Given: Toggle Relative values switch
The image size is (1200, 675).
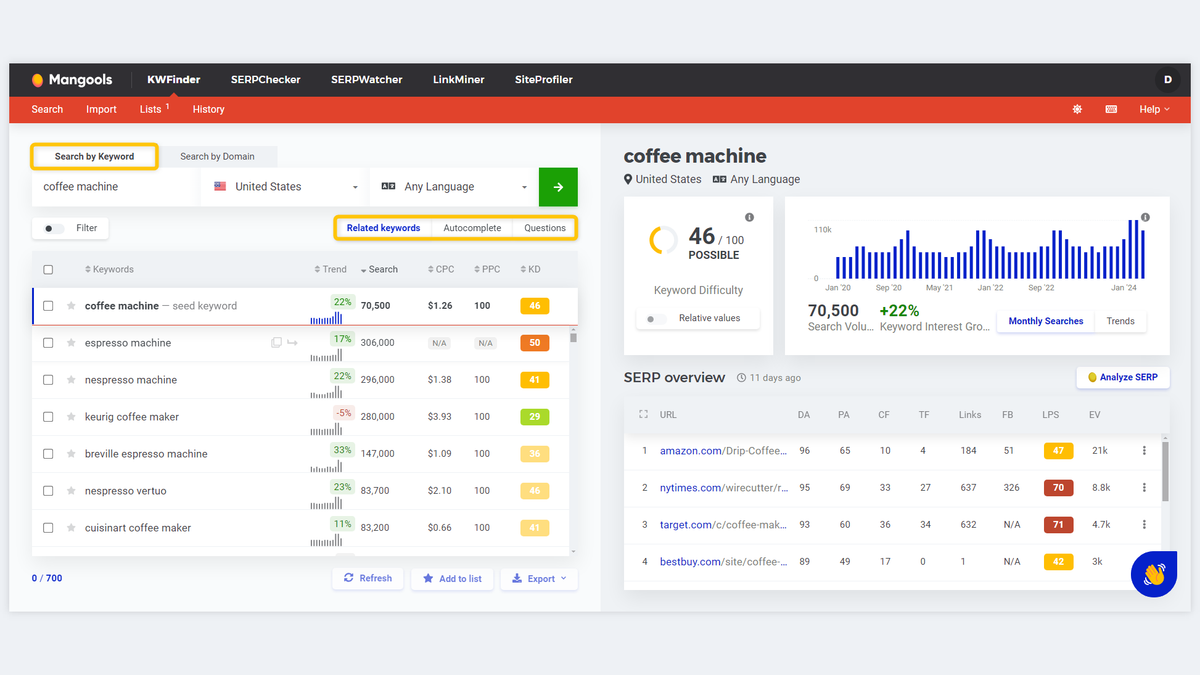Looking at the screenshot, I should (656, 319).
